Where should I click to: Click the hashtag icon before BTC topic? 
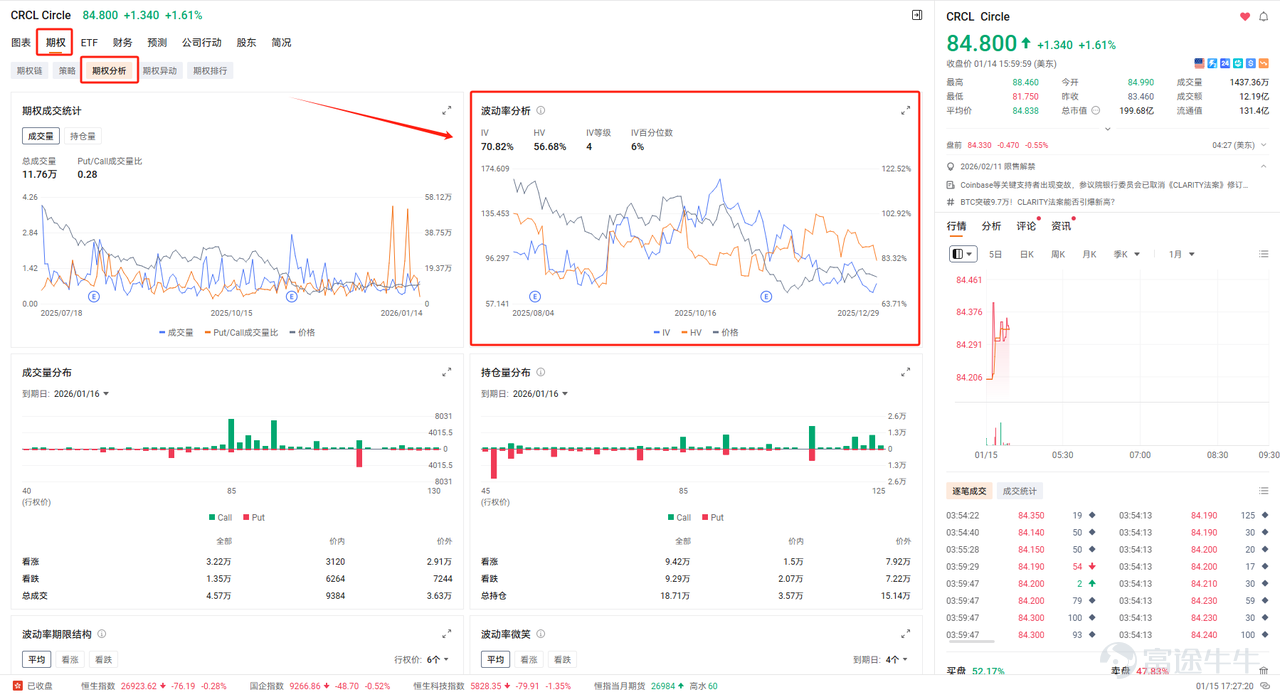click(x=951, y=202)
